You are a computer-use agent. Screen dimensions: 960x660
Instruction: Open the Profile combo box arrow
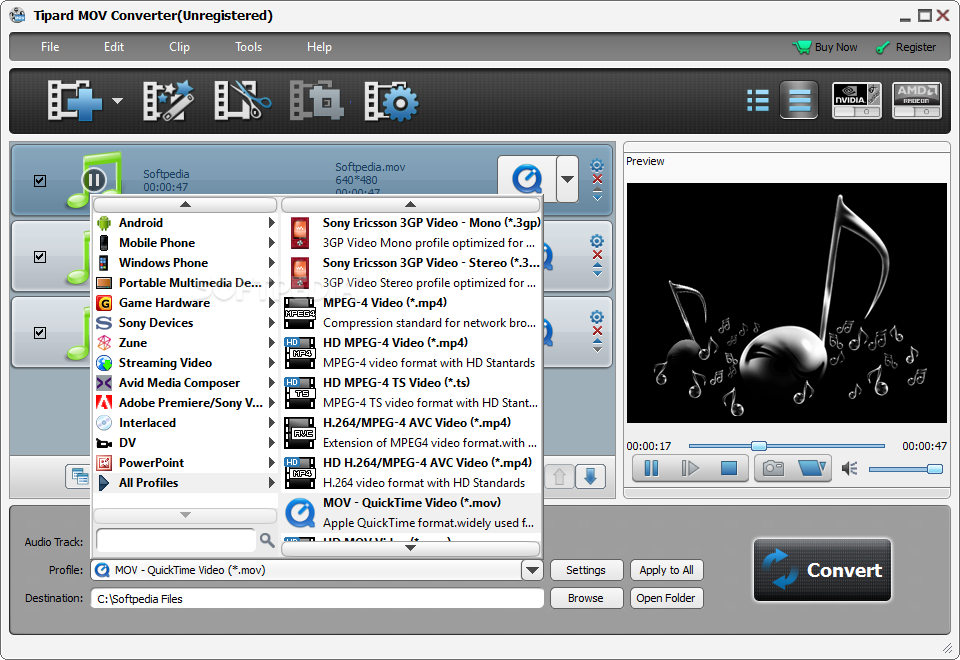click(532, 570)
